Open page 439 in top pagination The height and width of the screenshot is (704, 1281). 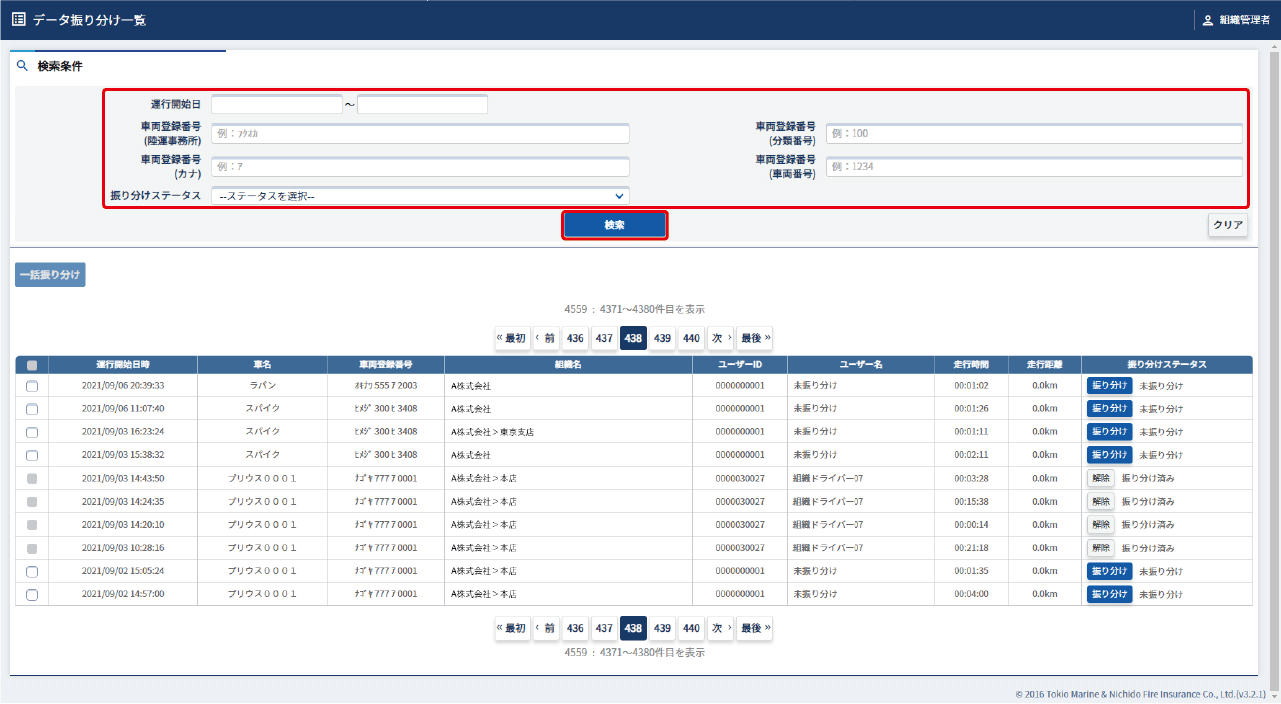(x=662, y=338)
